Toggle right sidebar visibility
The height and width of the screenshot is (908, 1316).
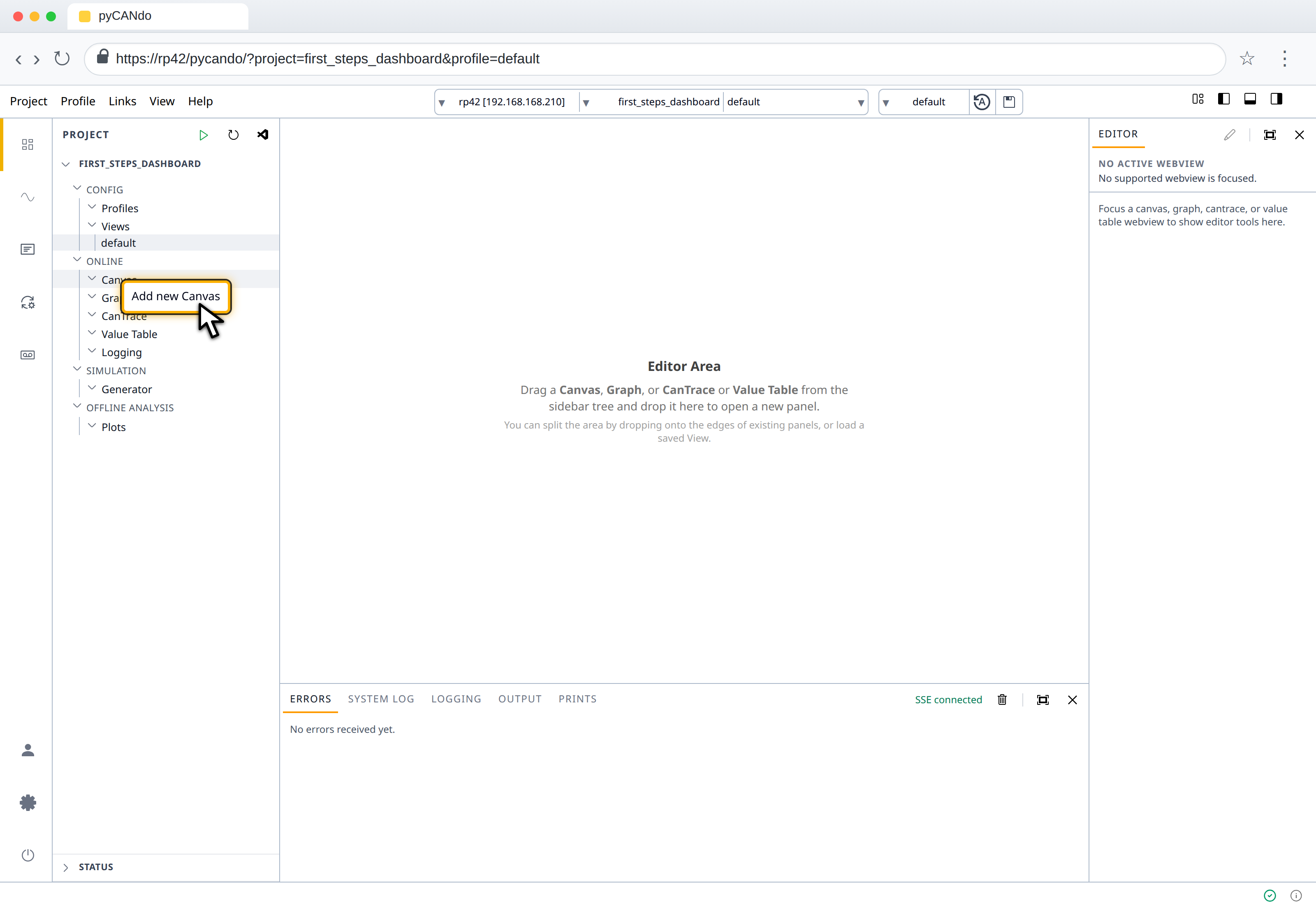tap(1276, 99)
